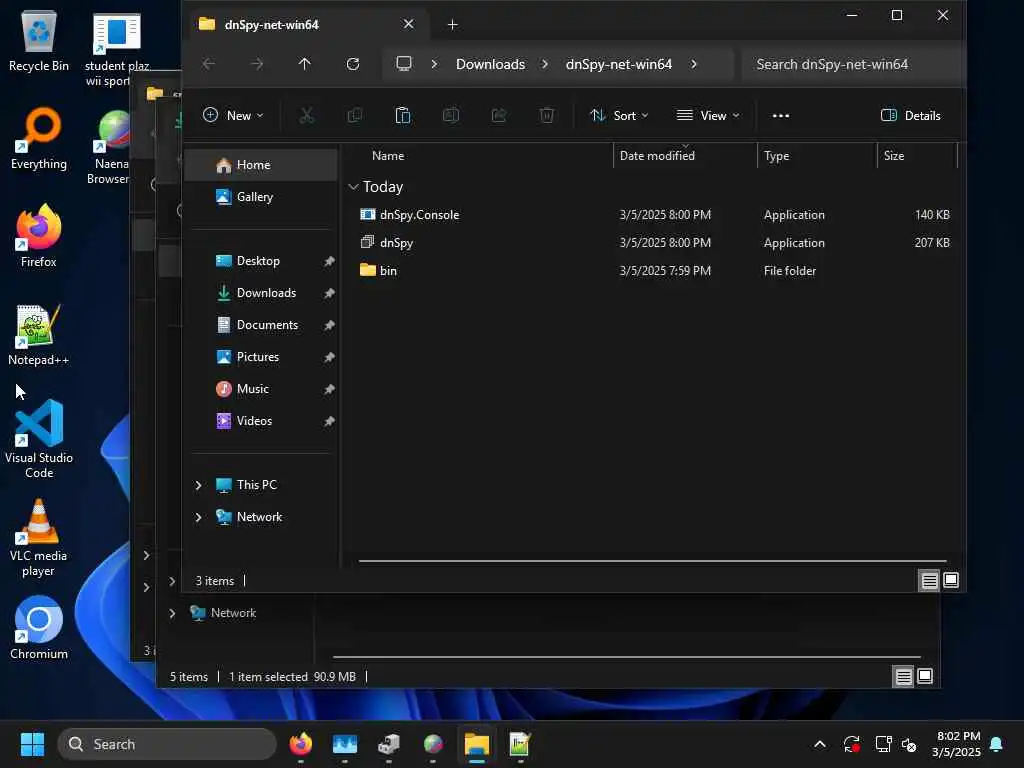Go forward in the Explorer navigation bar
Screen dimensions: 1024x768
(x=257, y=64)
